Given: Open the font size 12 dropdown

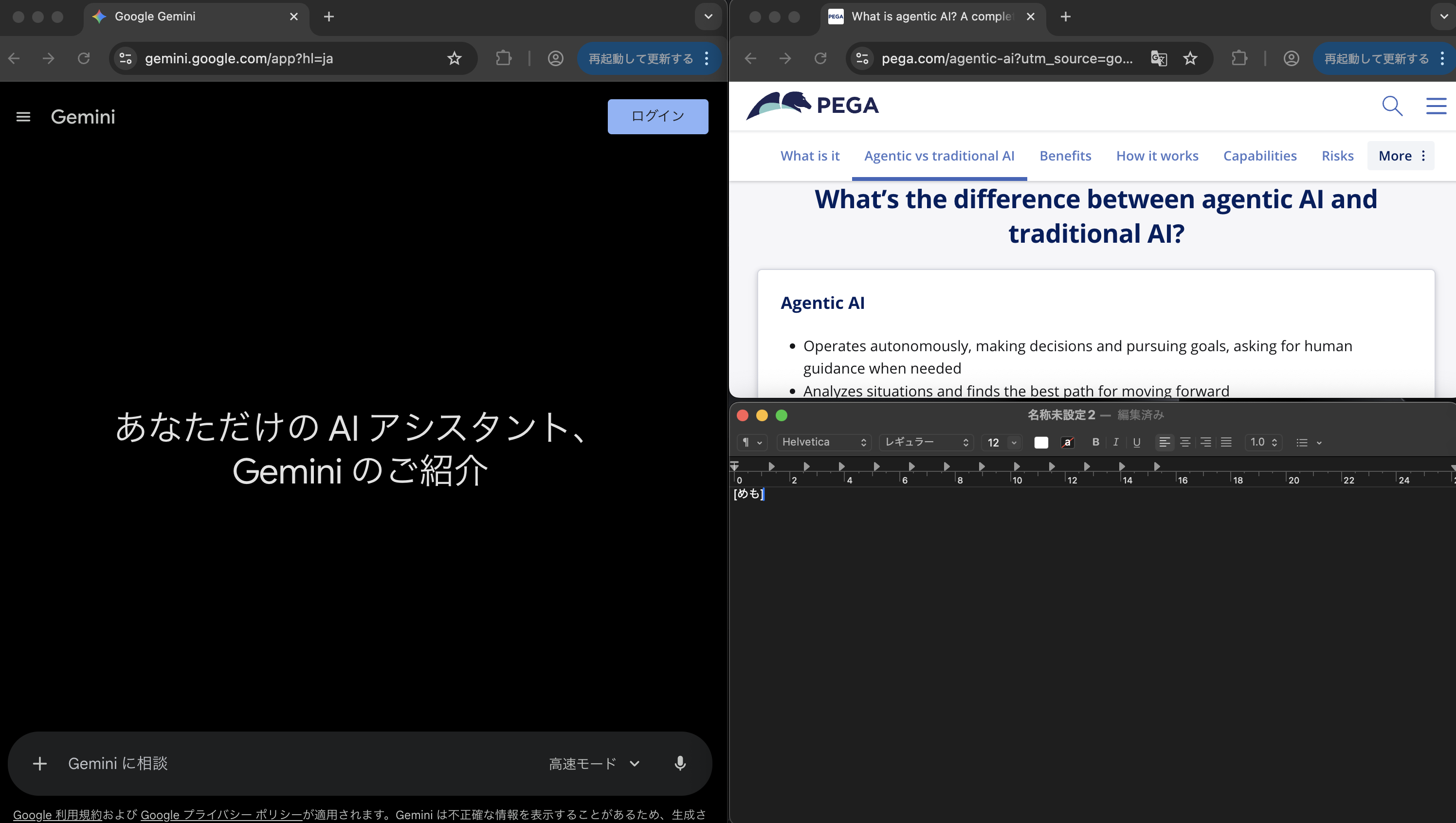Looking at the screenshot, I should 1001,443.
